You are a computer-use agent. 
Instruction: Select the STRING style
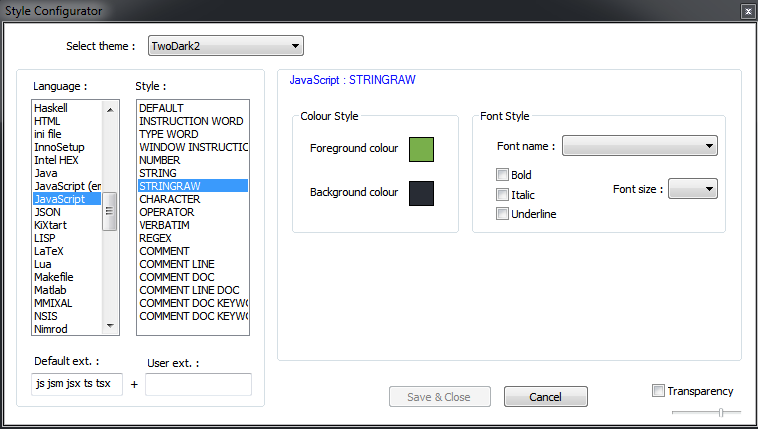pyautogui.click(x=193, y=173)
